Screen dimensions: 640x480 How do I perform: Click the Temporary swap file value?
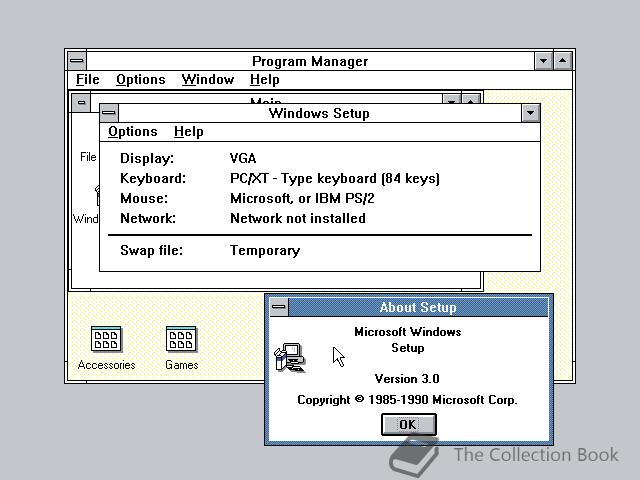(x=265, y=250)
